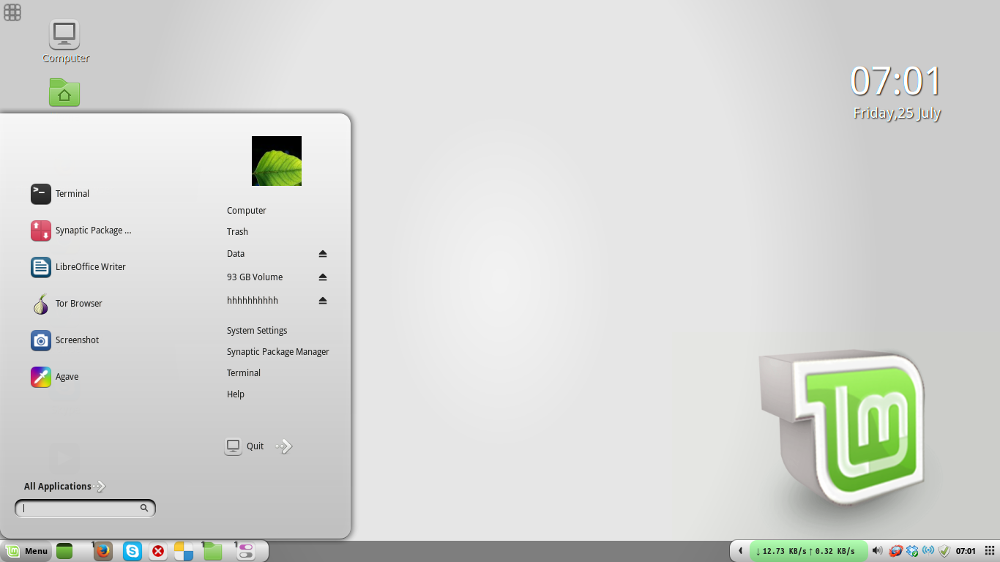Select the Computer desktop icon
The image size is (1000, 562).
(64, 41)
